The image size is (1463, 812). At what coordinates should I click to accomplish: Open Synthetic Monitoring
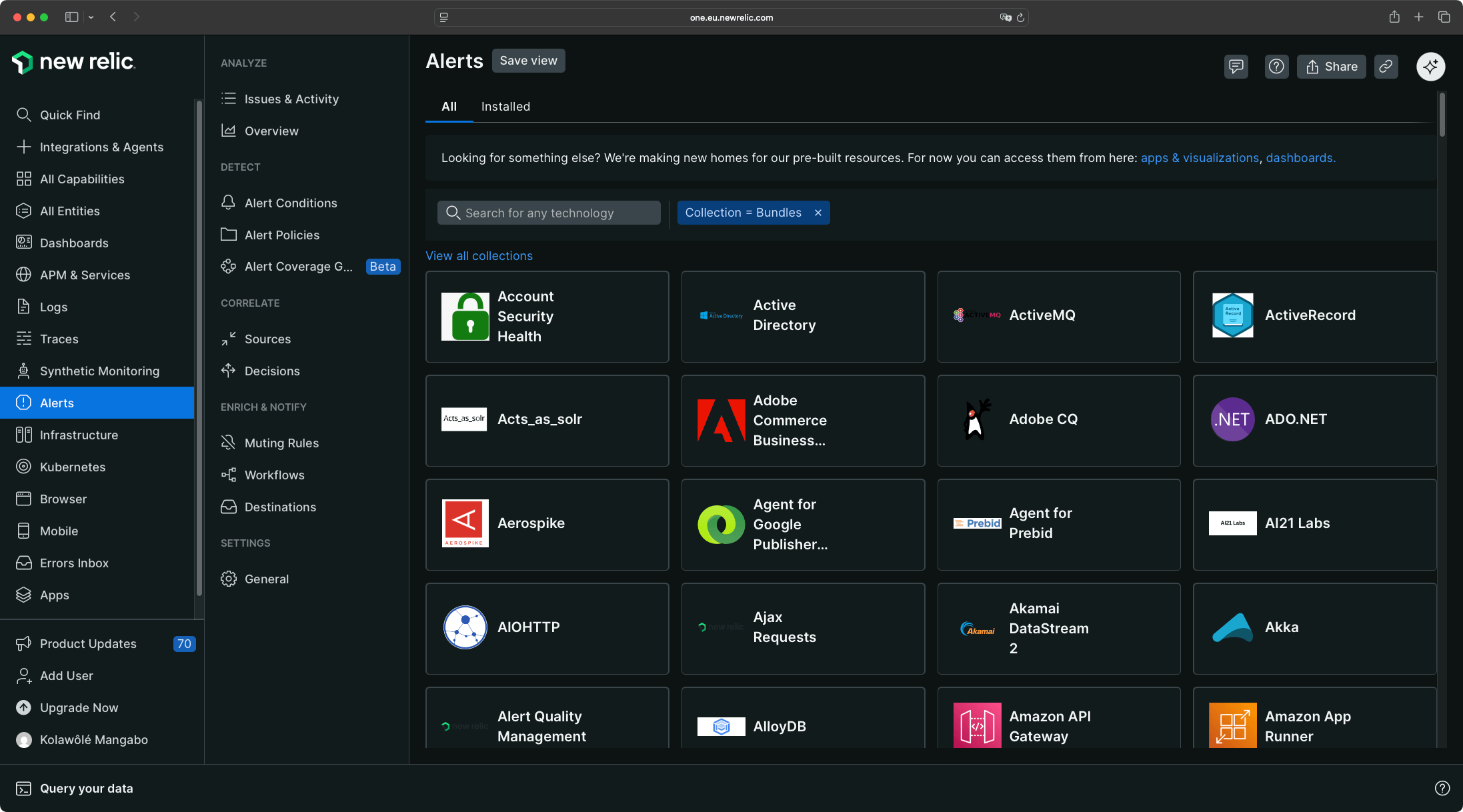pos(99,371)
